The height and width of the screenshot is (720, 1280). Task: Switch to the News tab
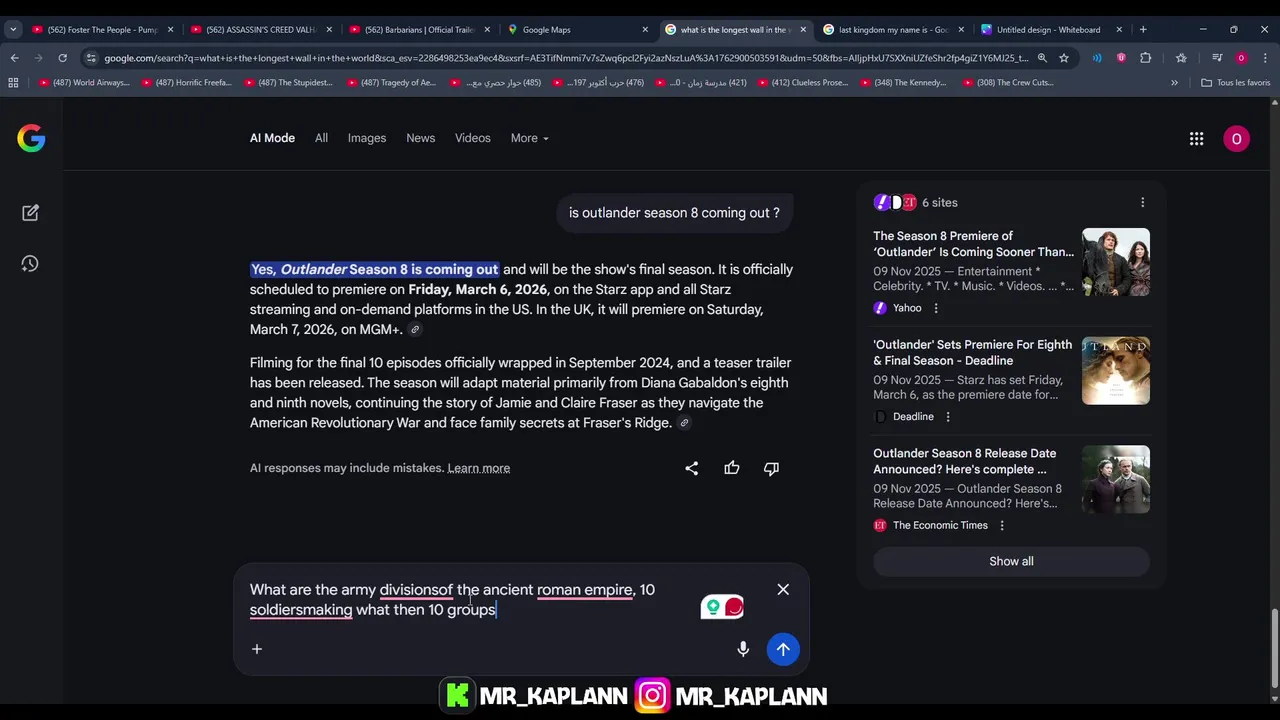tap(420, 138)
